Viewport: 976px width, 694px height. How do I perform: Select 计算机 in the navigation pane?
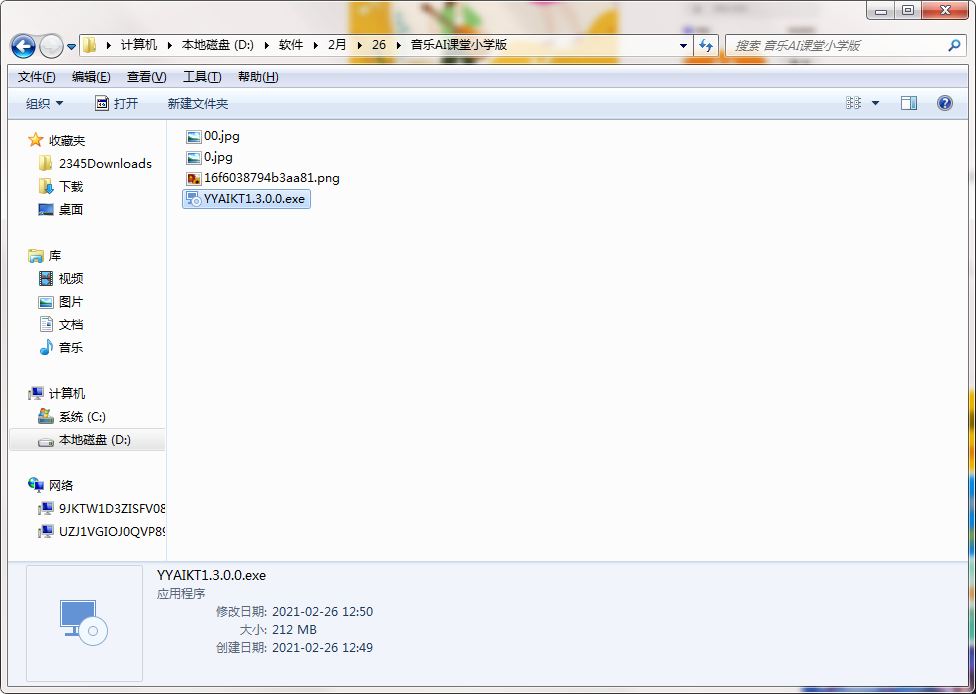coord(67,394)
